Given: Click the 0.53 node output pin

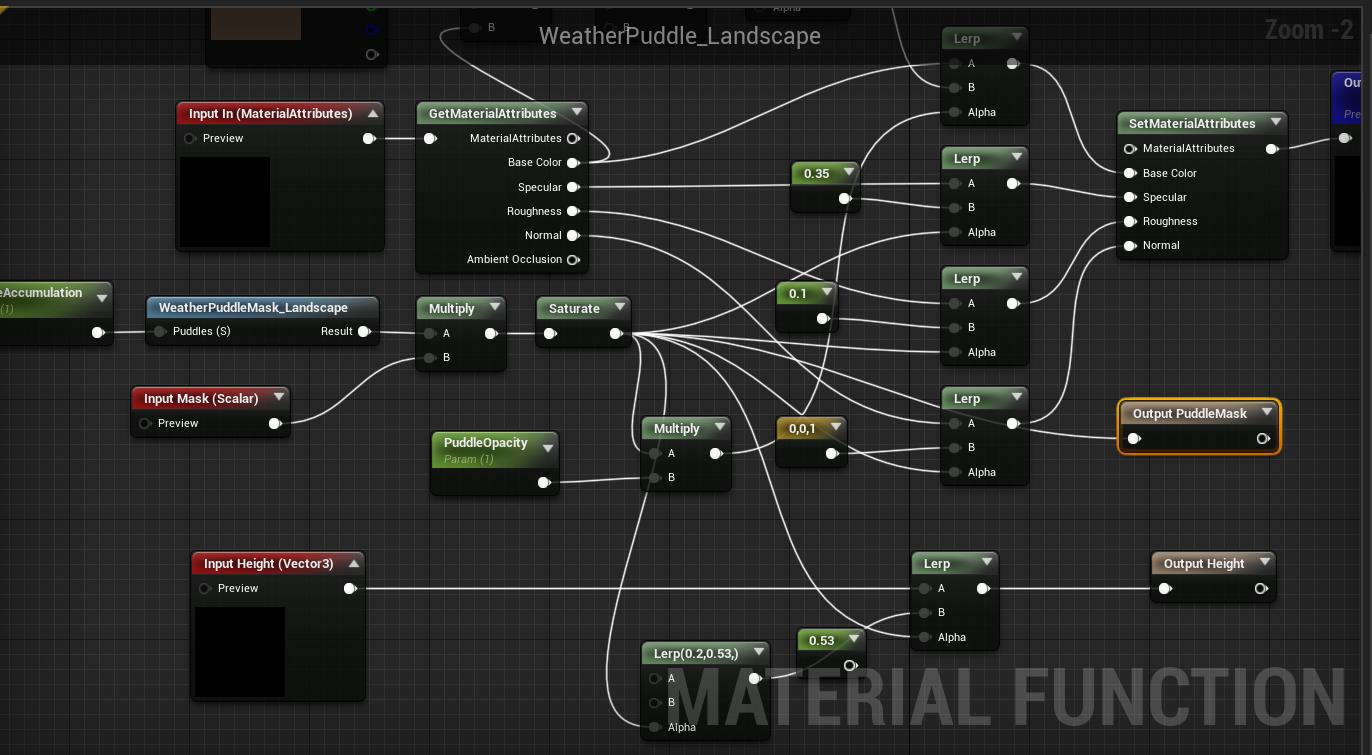Looking at the screenshot, I should coord(850,665).
